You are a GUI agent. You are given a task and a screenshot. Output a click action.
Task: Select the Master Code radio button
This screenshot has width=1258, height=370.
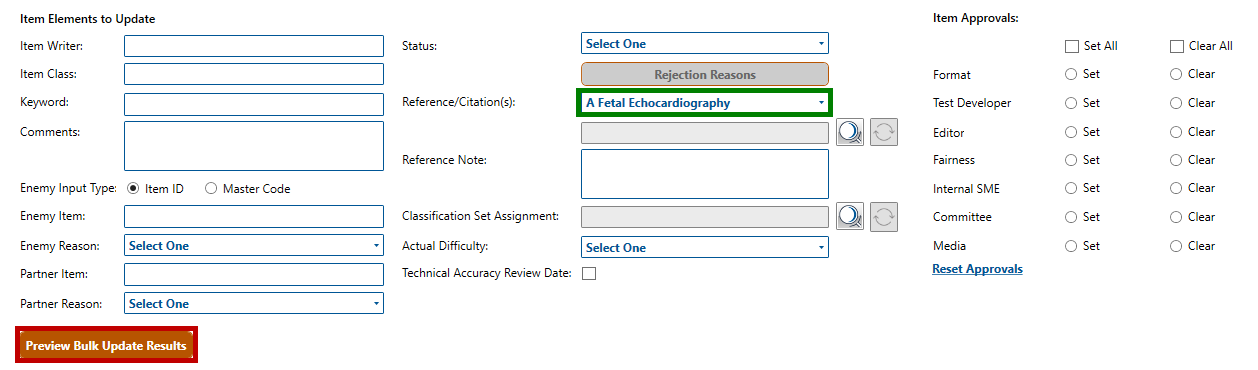[211, 188]
